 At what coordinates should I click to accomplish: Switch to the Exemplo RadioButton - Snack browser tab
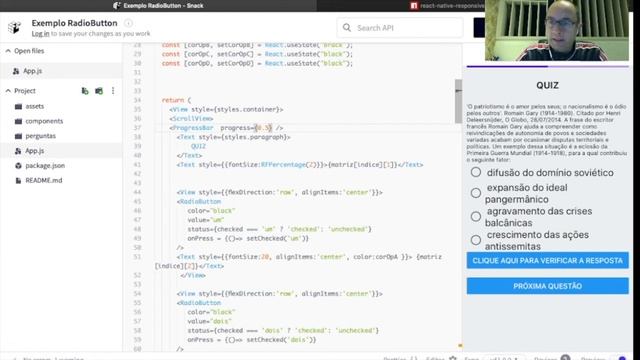[x=158, y=6]
